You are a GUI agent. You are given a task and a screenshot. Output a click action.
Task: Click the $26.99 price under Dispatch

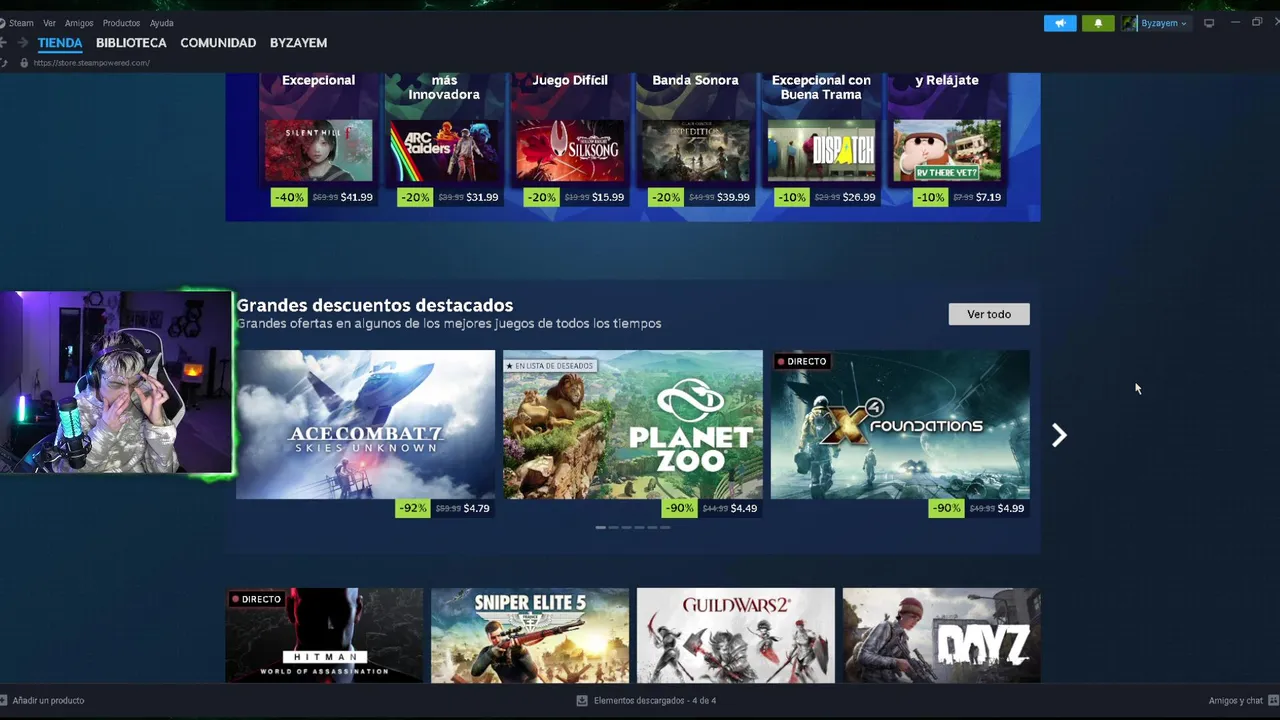[x=859, y=197]
